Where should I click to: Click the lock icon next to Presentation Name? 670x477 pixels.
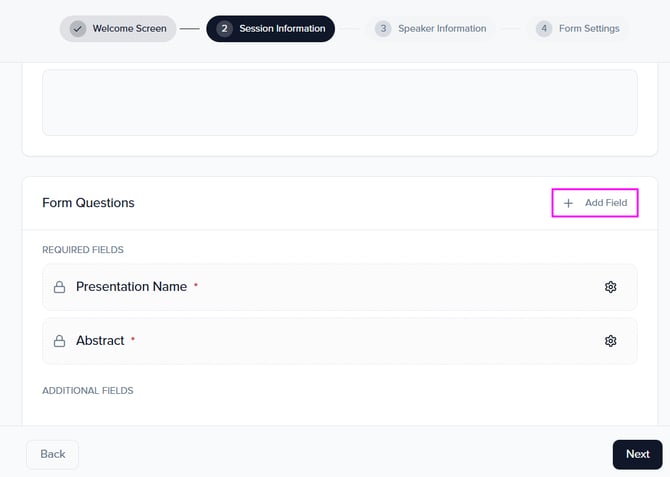coord(59,287)
